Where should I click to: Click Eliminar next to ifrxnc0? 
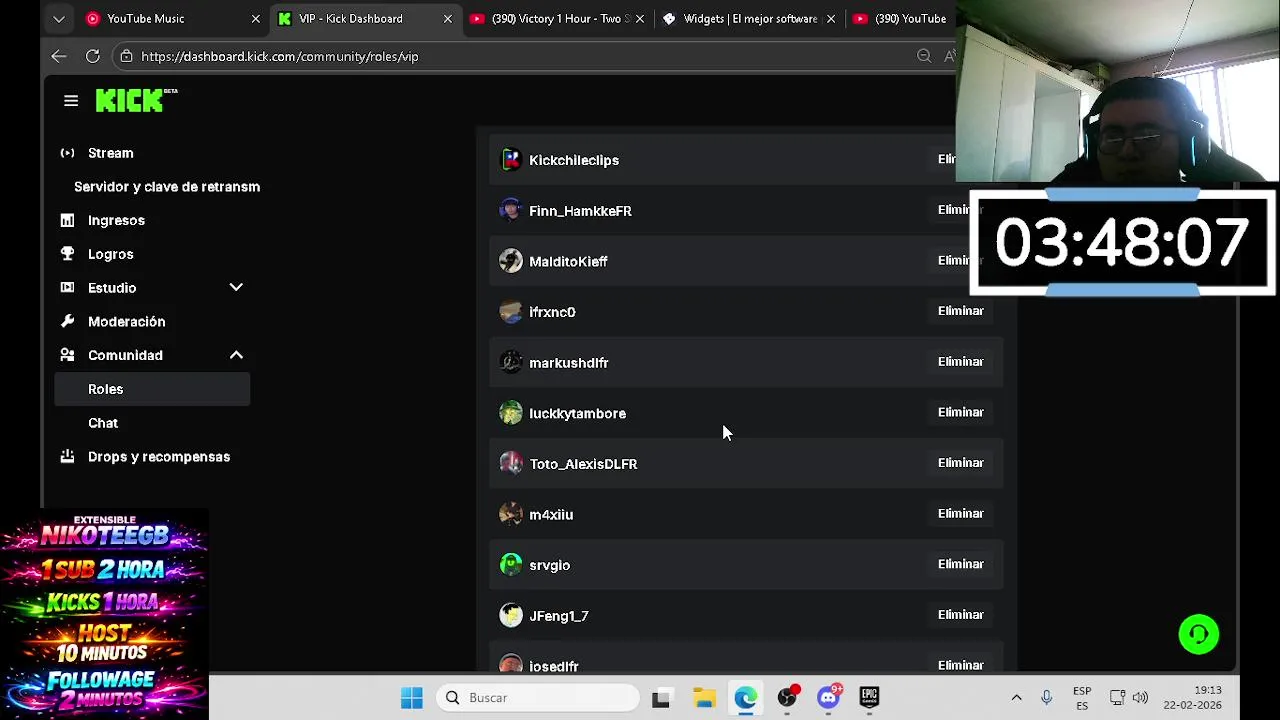pyautogui.click(x=961, y=311)
